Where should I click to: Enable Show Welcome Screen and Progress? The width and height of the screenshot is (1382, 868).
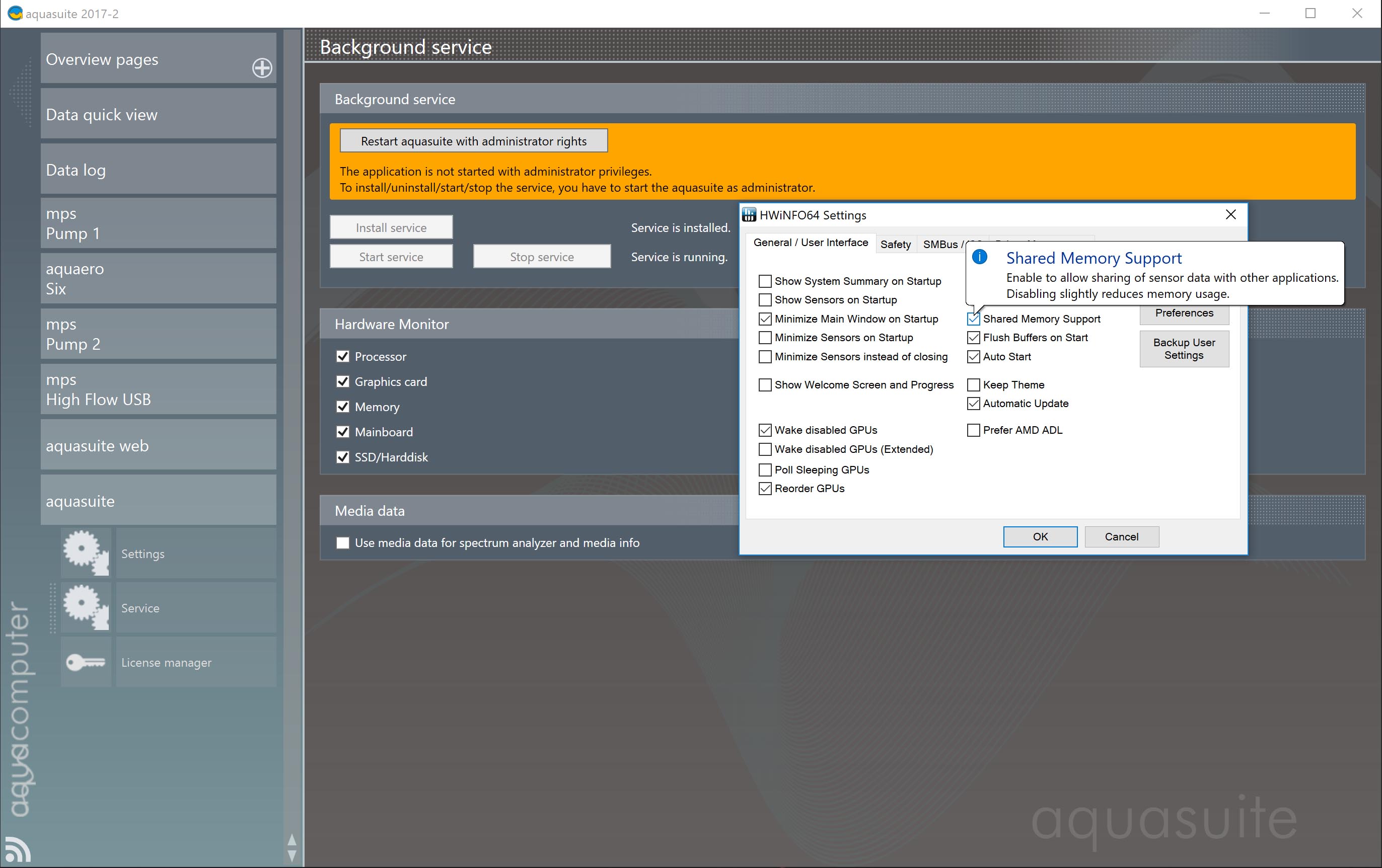765,385
